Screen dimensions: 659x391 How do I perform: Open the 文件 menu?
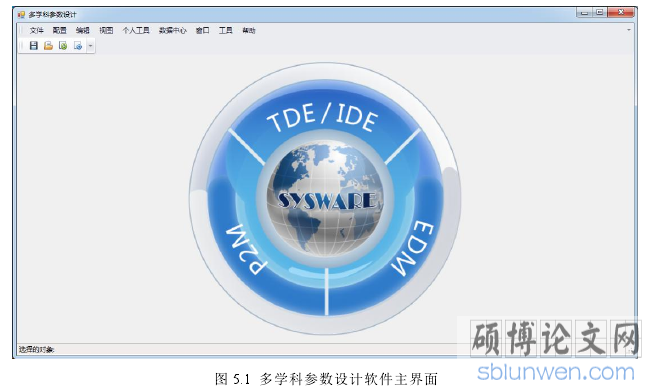[37, 30]
